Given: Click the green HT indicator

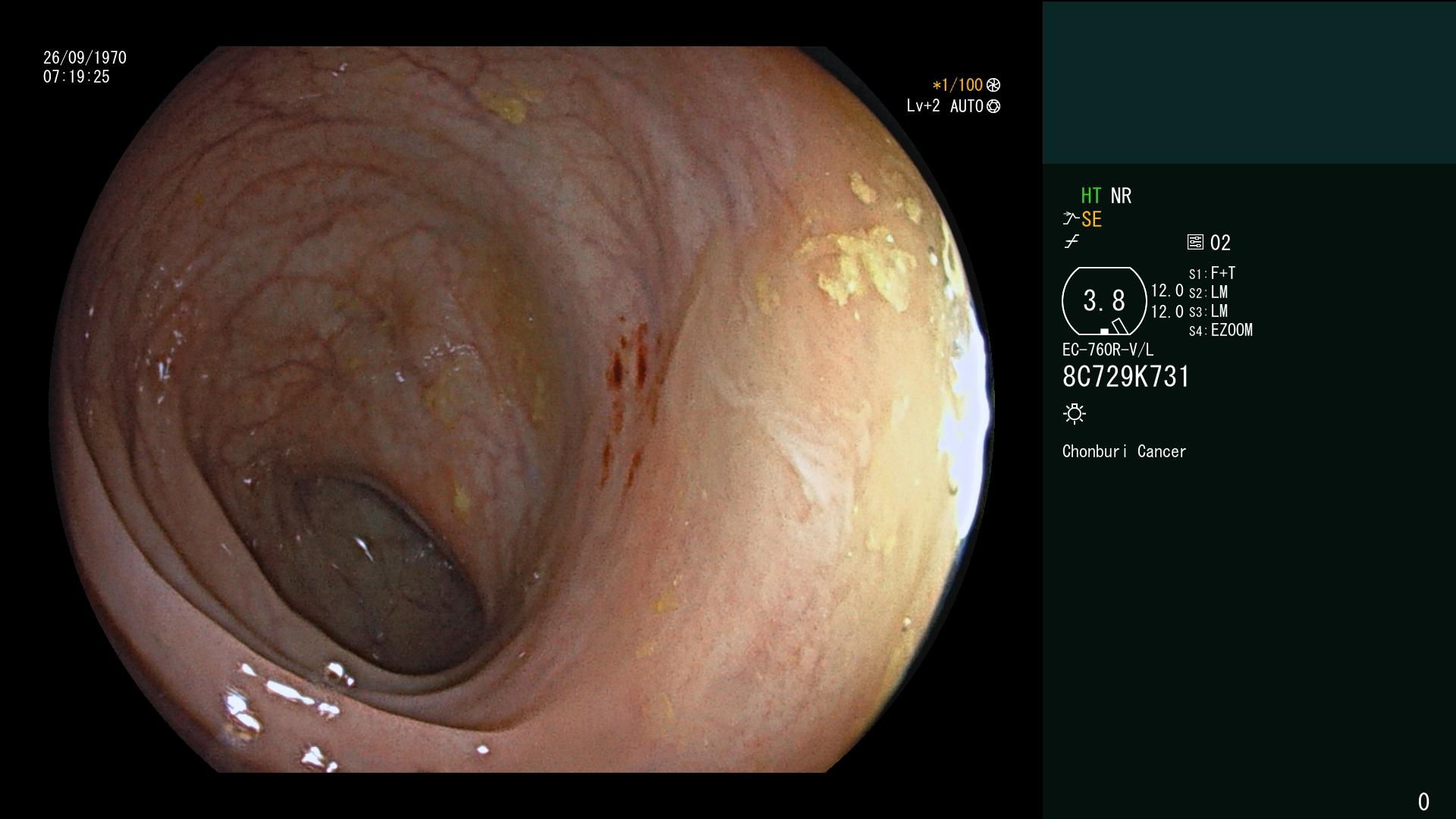Looking at the screenshot, I should coord(1091,196).
